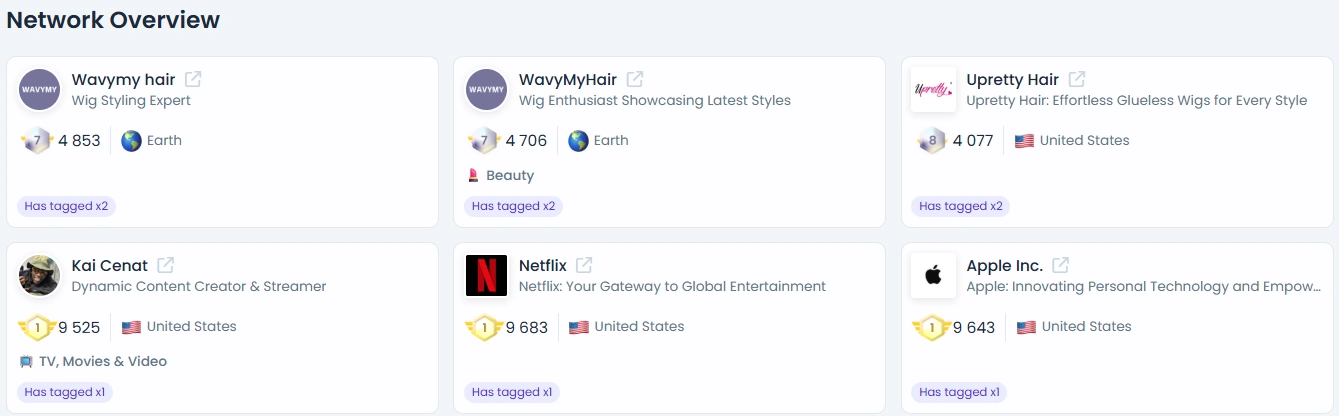Click Earth location in Wavymy hair card
Image resolution: width=1339 pixels, height=416 pixels.
click(165, 141)
